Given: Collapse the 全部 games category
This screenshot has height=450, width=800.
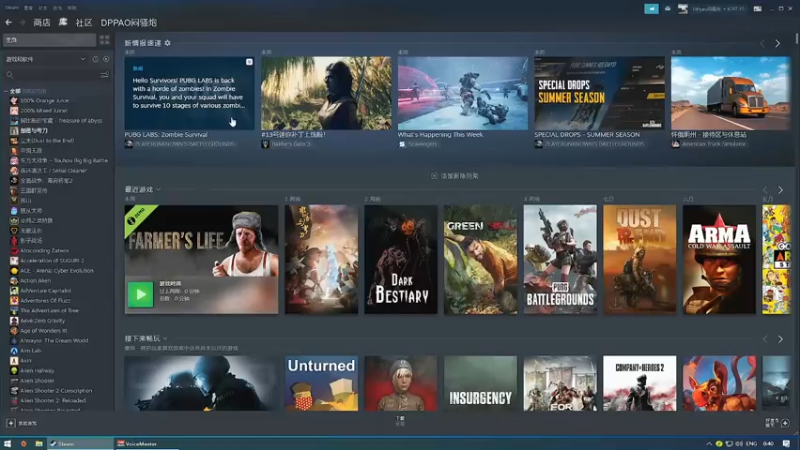Looking at the screenshot, I should point(6,91).
